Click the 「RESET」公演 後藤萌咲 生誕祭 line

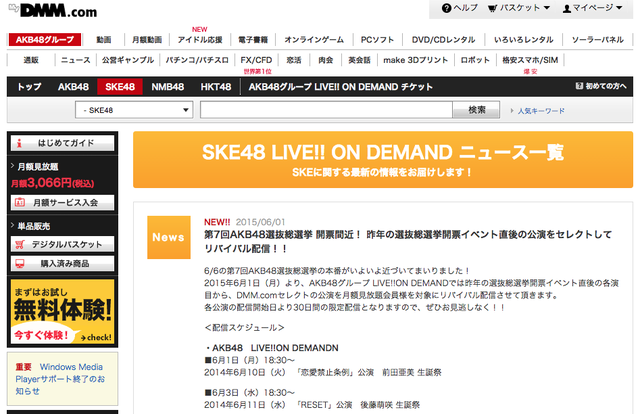pyautogui.click(x=312, y=405)
